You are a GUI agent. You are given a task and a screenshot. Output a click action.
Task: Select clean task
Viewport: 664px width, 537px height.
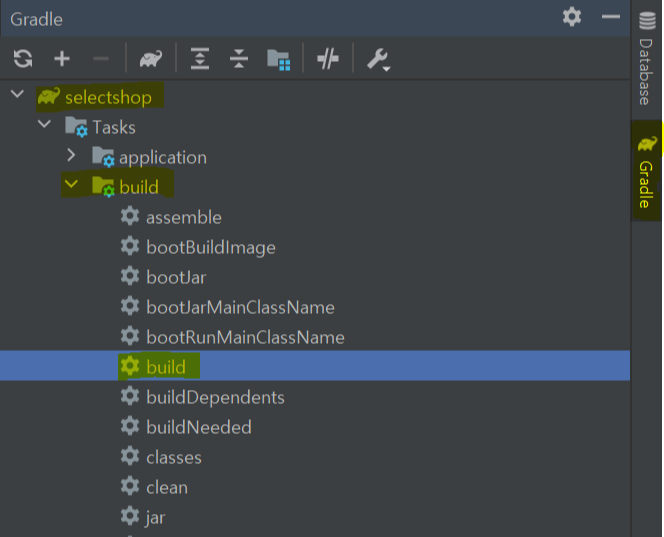click(315, 487)
